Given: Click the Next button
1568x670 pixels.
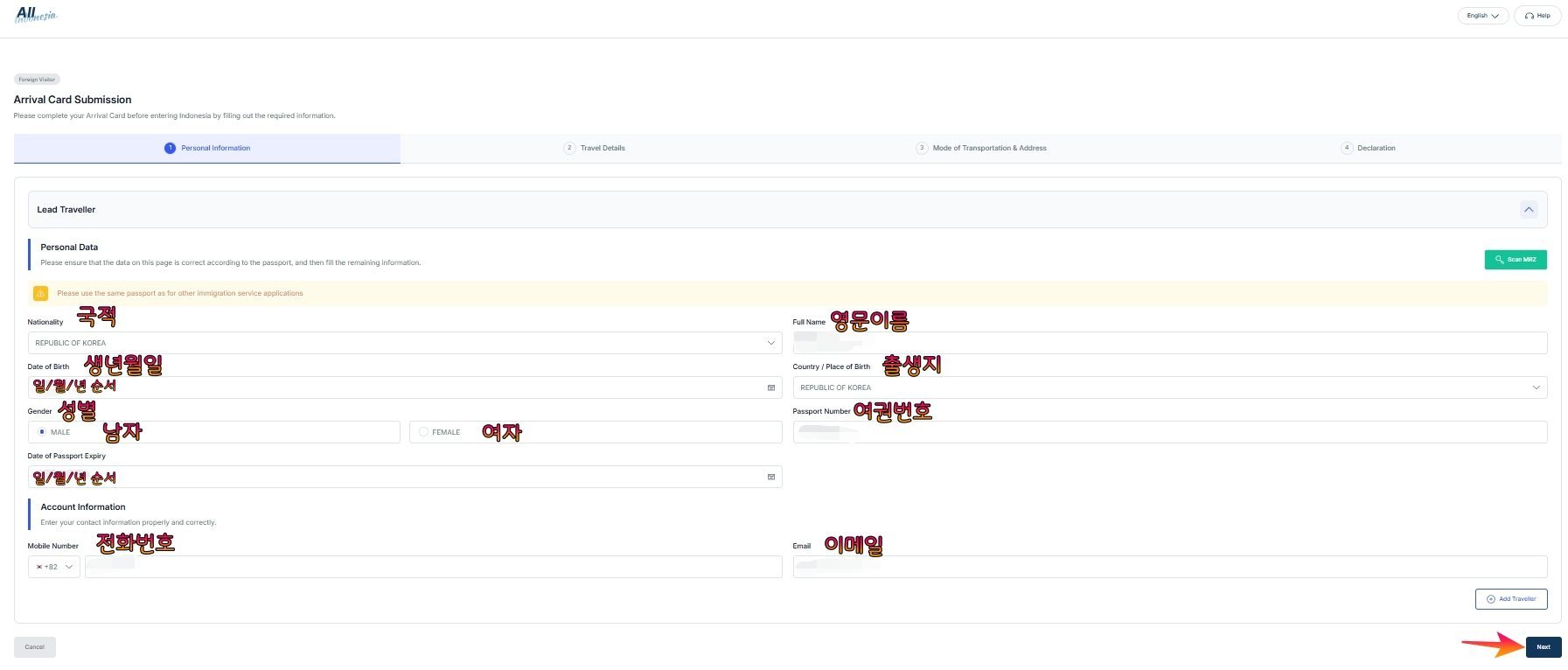Looking at the screenshot, I should pyautogui.click(x=1544, y=647).
